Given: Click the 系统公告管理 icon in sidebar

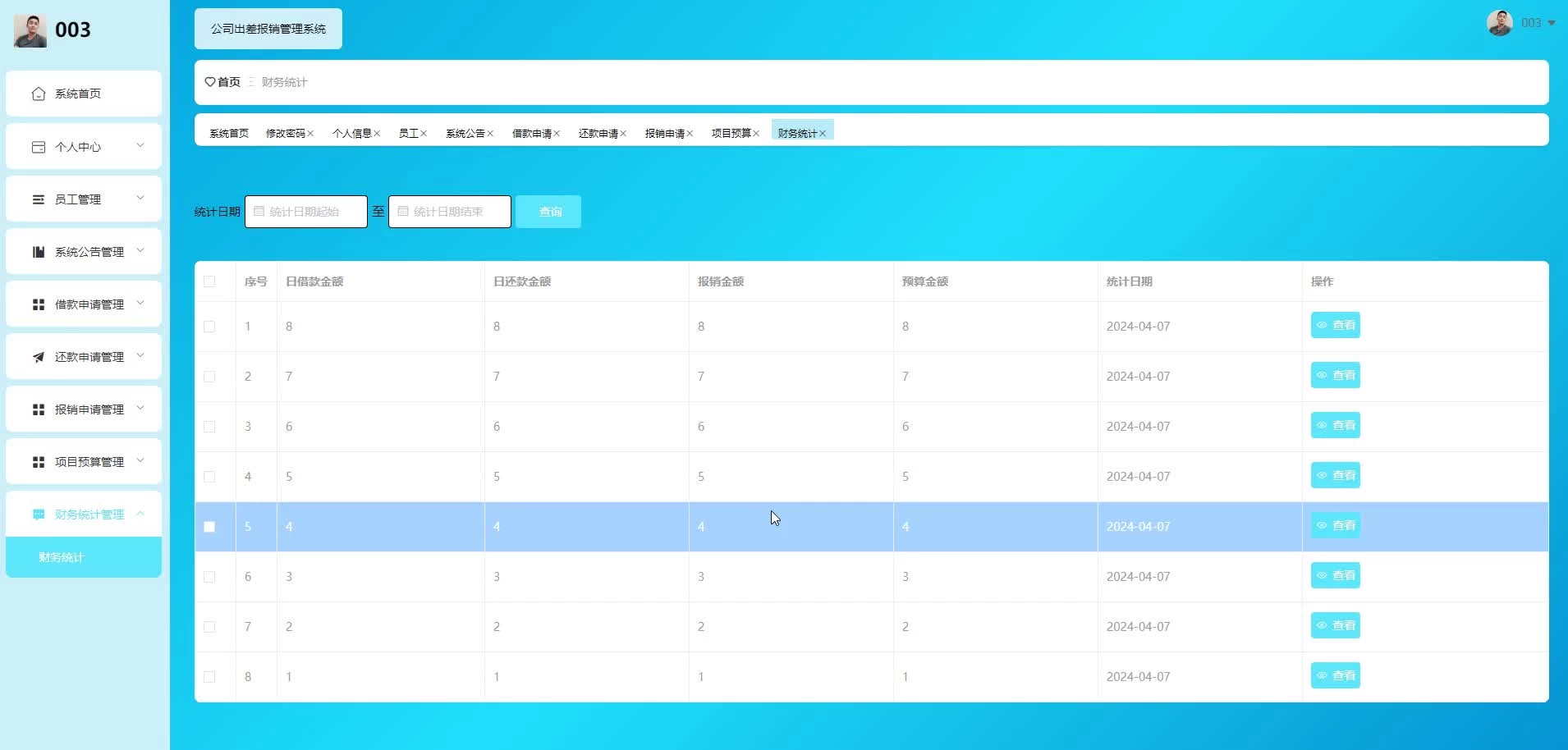Looking at the screenshot, I should tap(39, 252).
